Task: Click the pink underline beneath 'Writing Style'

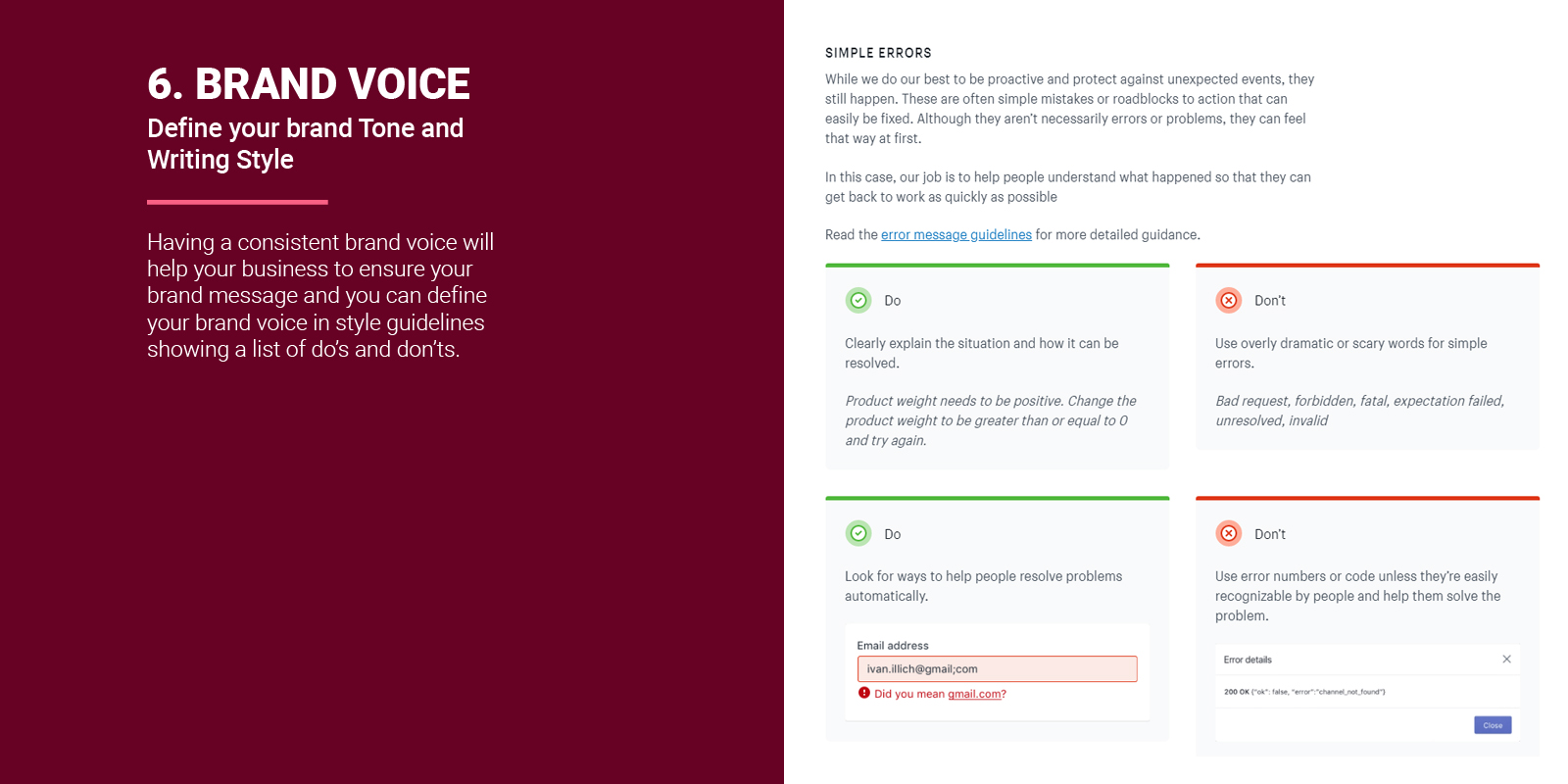Action: [237, 203]
